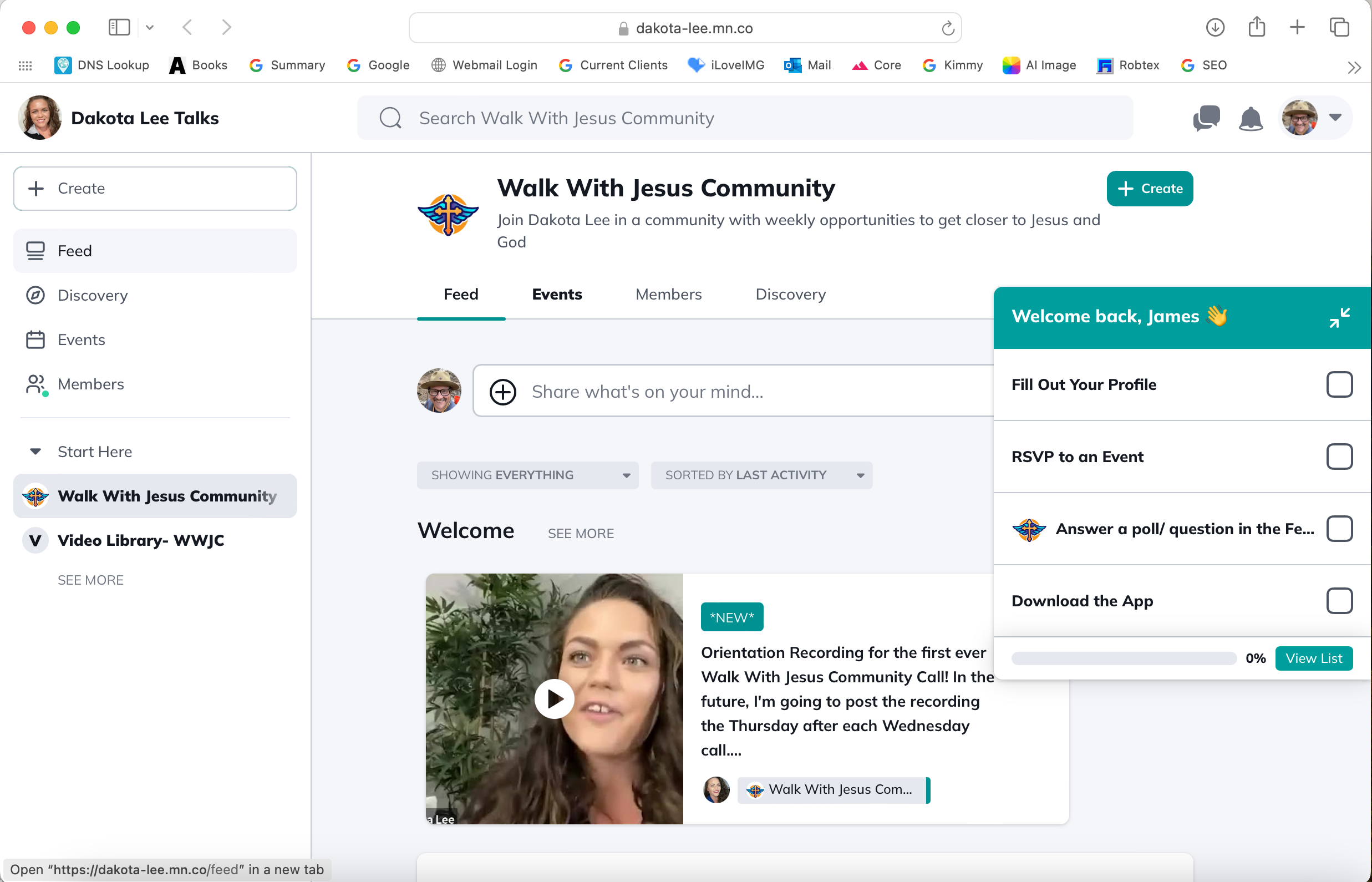The image size is (1372, 882).
Task: Click the plus icon in the post box
Action: 503,392
